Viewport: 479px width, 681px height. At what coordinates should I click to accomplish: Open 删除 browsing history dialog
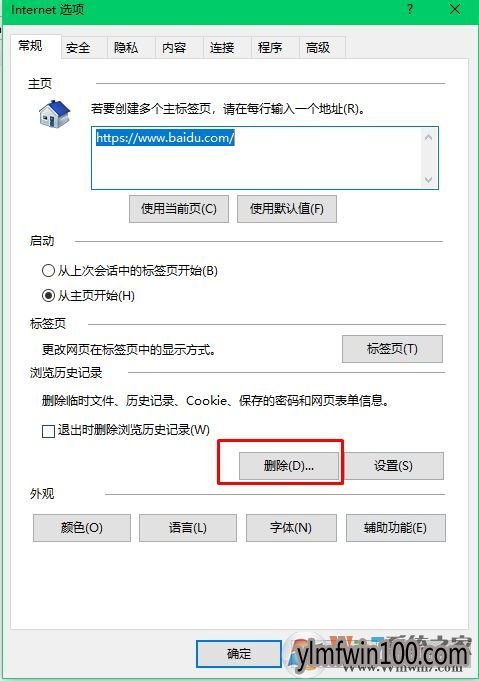coord(289,466)
